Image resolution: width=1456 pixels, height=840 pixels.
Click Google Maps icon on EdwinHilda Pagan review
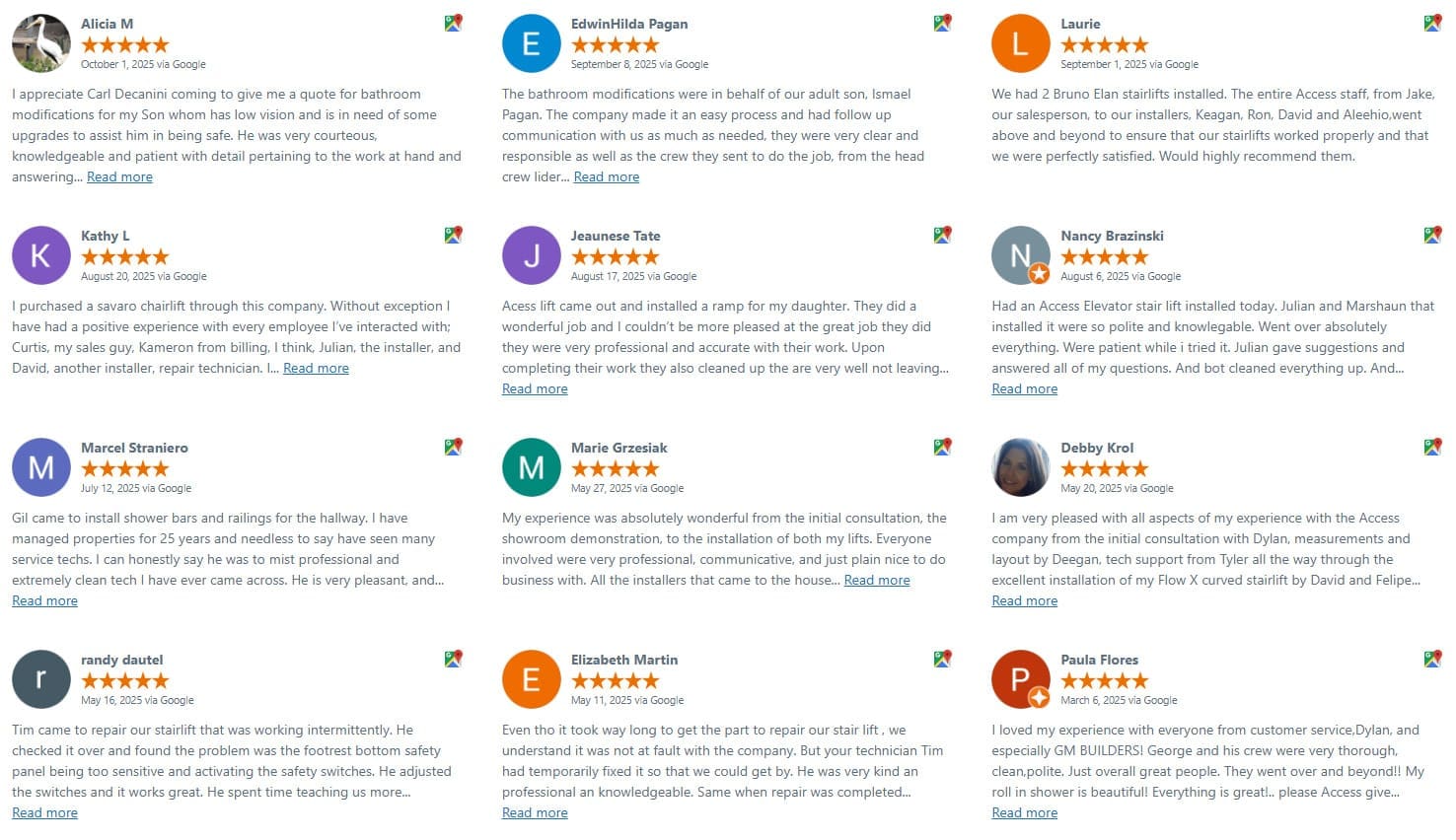point(942,23)
